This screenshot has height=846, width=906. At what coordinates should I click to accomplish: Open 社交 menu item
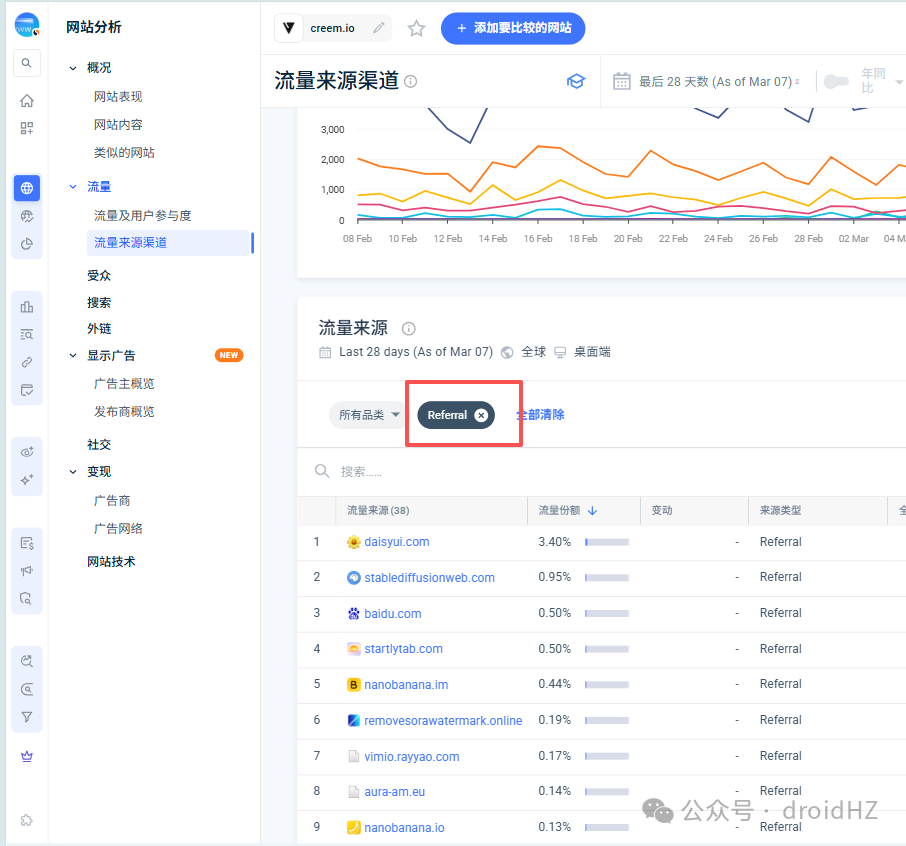pos(99,444)
